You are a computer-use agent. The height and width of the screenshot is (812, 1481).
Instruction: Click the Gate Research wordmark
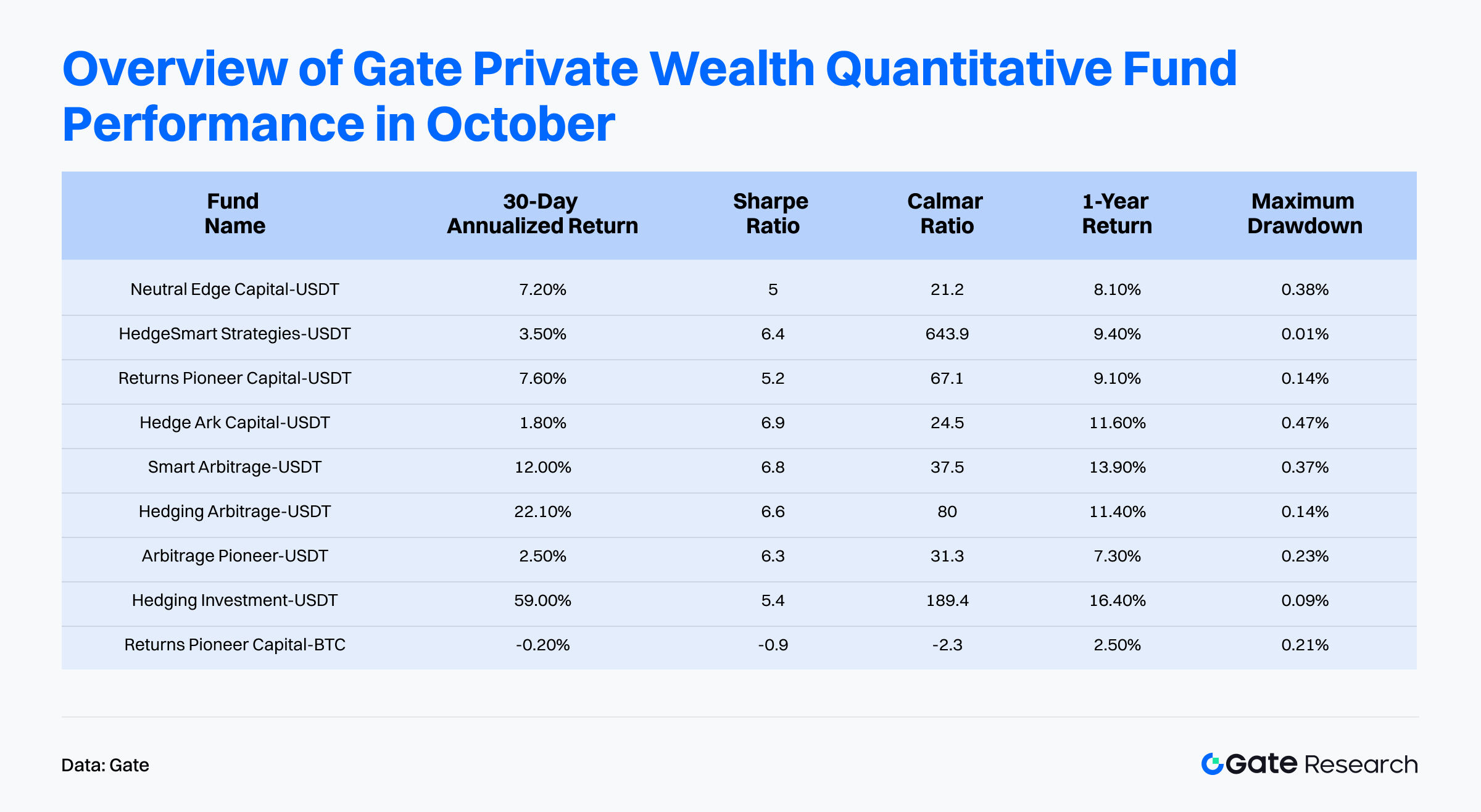click(x=1321, y=764)
